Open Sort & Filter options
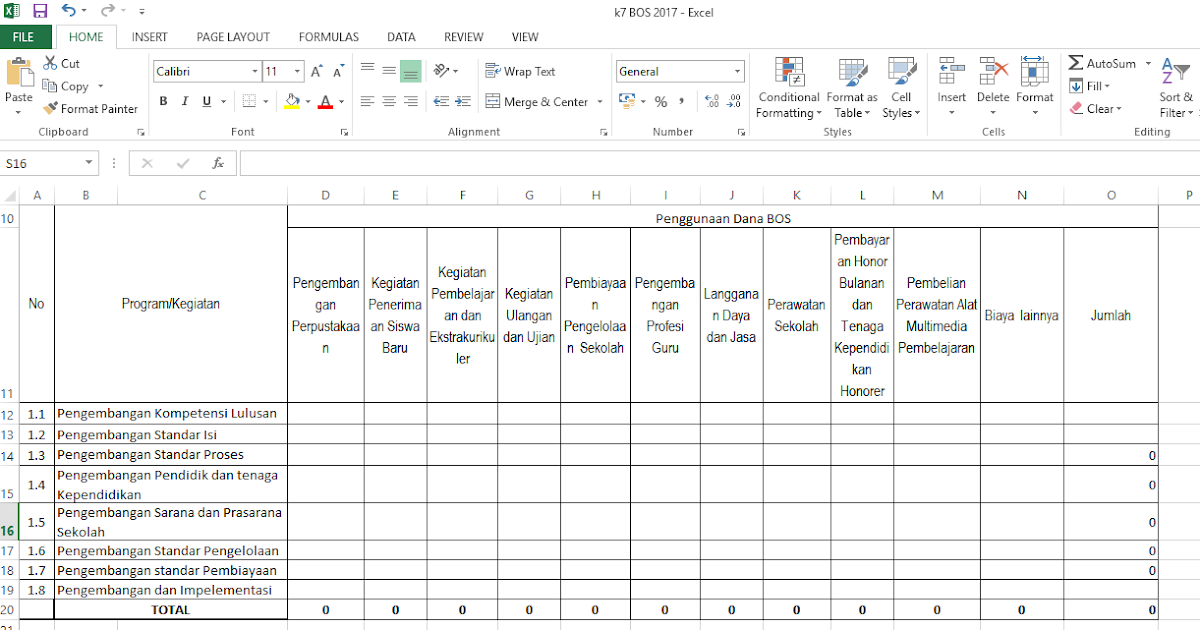This screenshot has width=1200, height=630. [x=1176, y=88]
